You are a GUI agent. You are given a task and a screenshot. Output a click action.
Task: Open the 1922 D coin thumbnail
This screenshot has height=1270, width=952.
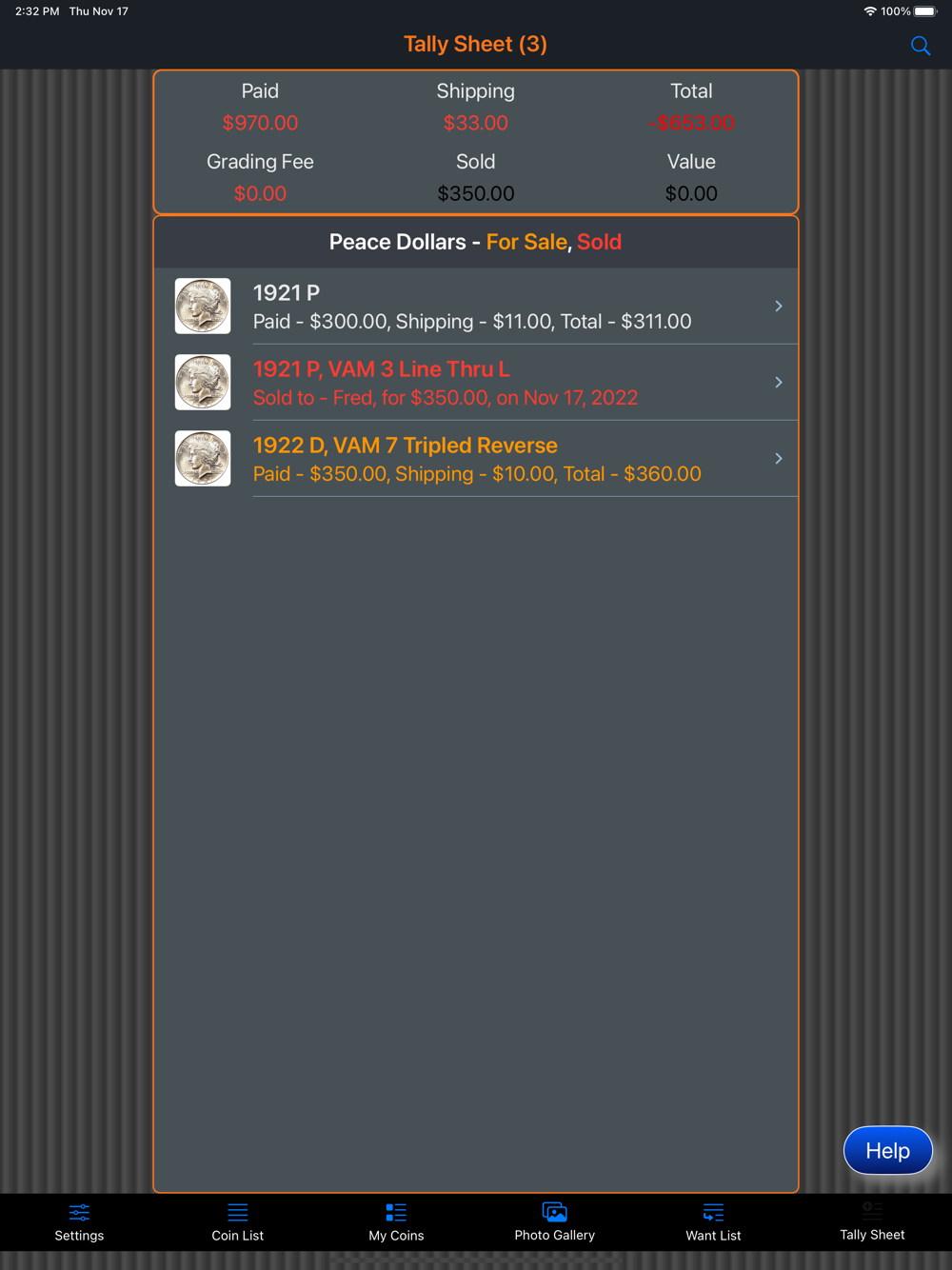point(203,458)
